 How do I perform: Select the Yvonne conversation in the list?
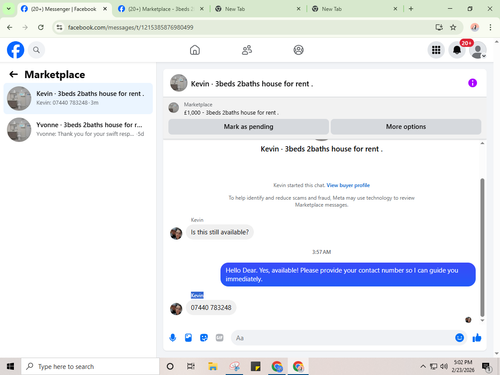pyautogui.click(x=78, y=129)
